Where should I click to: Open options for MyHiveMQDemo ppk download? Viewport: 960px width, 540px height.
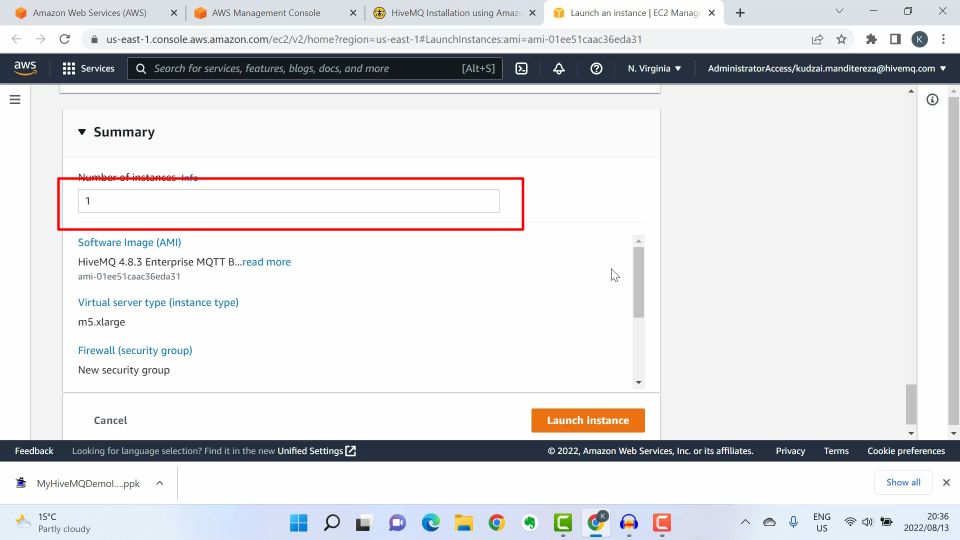tap(160, 483)
